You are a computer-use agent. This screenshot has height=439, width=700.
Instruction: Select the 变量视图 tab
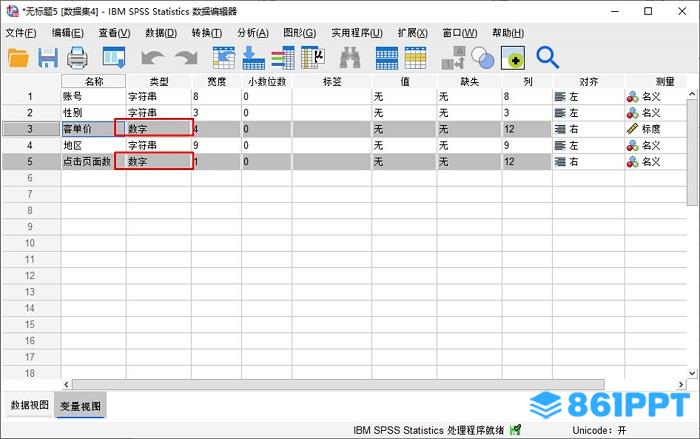point(80,406)
